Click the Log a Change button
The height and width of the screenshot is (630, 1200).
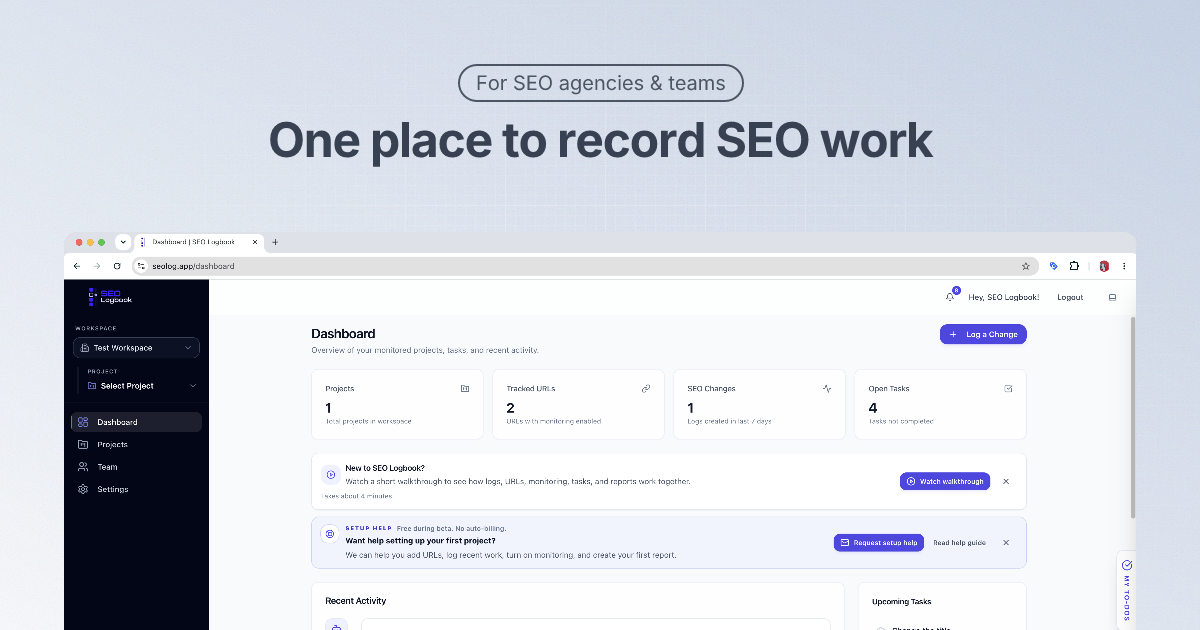coord(983,334)
